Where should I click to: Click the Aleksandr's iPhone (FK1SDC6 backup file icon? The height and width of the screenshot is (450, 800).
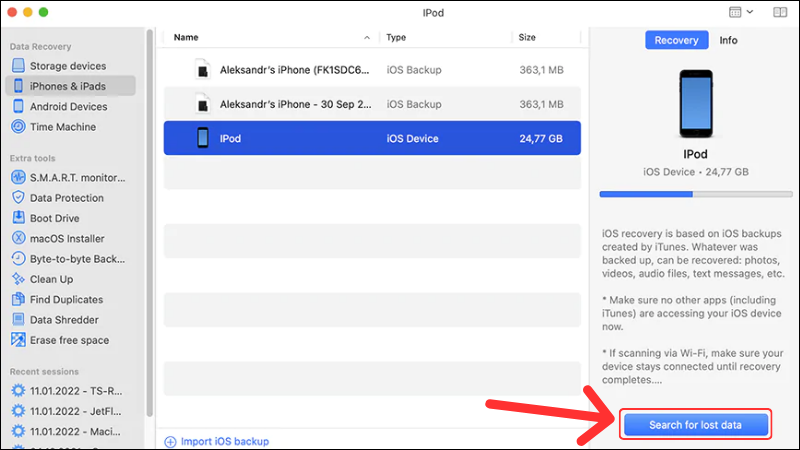pos(203,70)
